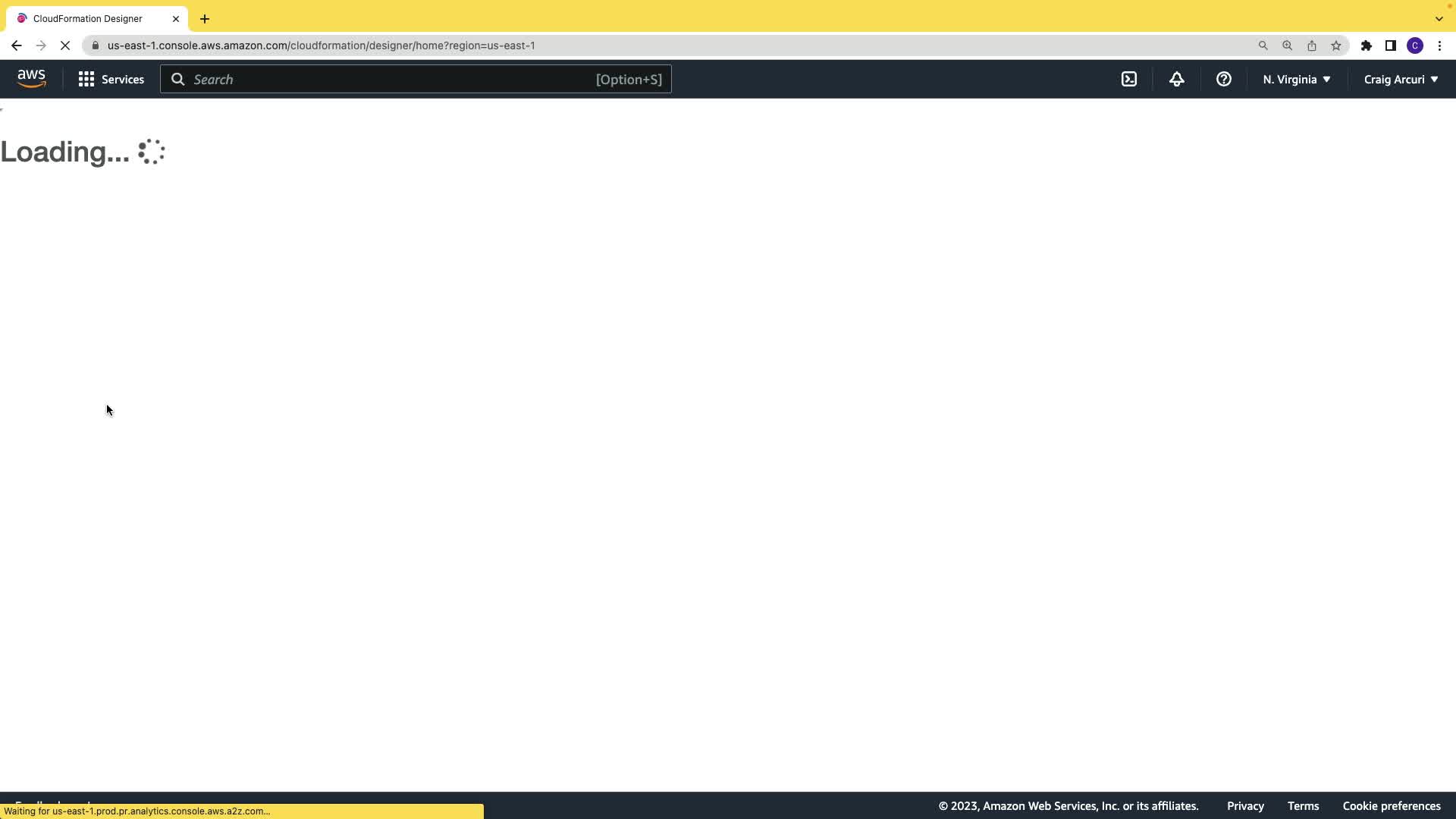Screen dimensions: 1456x819
Task: Expand the tab search chevron
Action: point(1439,19)
